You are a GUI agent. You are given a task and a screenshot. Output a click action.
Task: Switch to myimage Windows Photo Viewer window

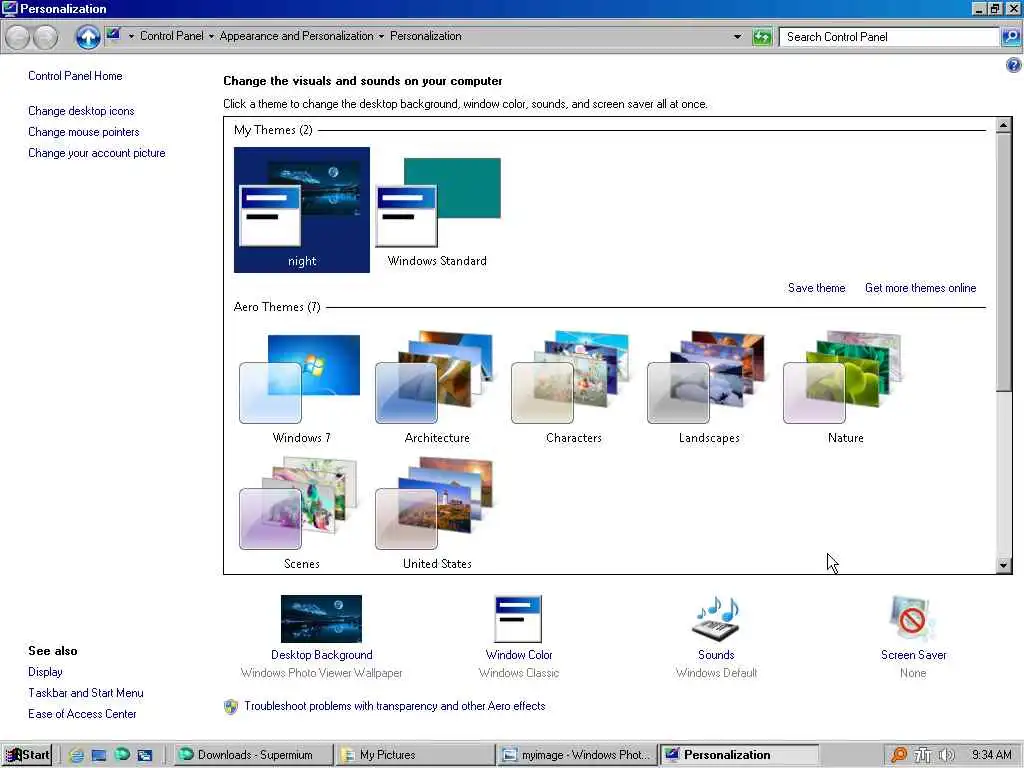pos(577,755)
